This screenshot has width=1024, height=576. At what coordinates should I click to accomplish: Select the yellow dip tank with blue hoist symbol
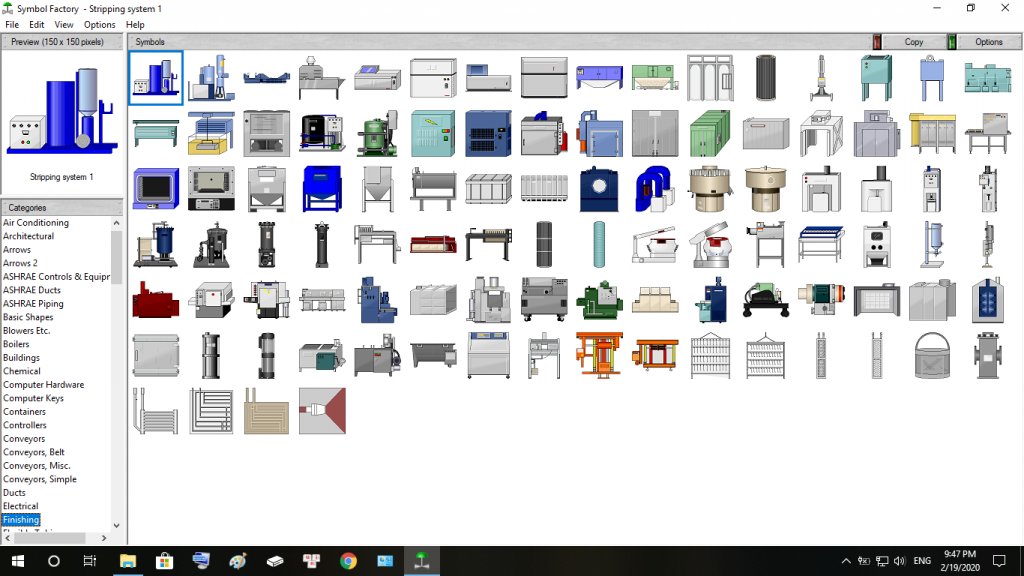[x=211, y=133]
